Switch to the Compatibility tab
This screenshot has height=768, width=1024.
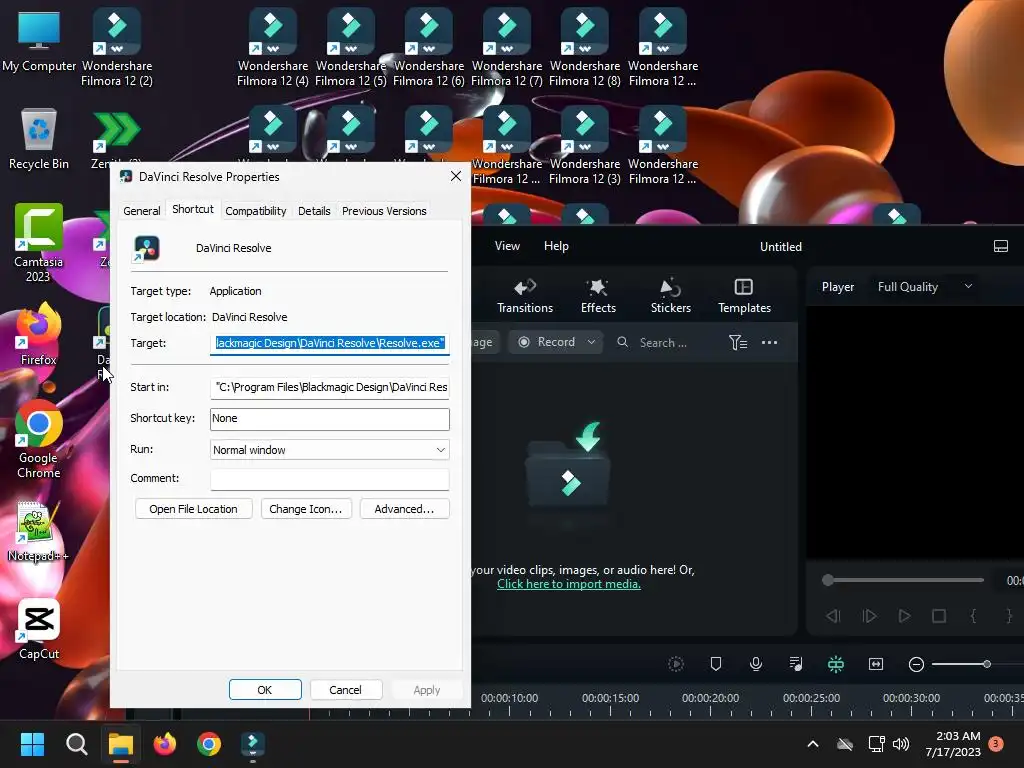255,211
